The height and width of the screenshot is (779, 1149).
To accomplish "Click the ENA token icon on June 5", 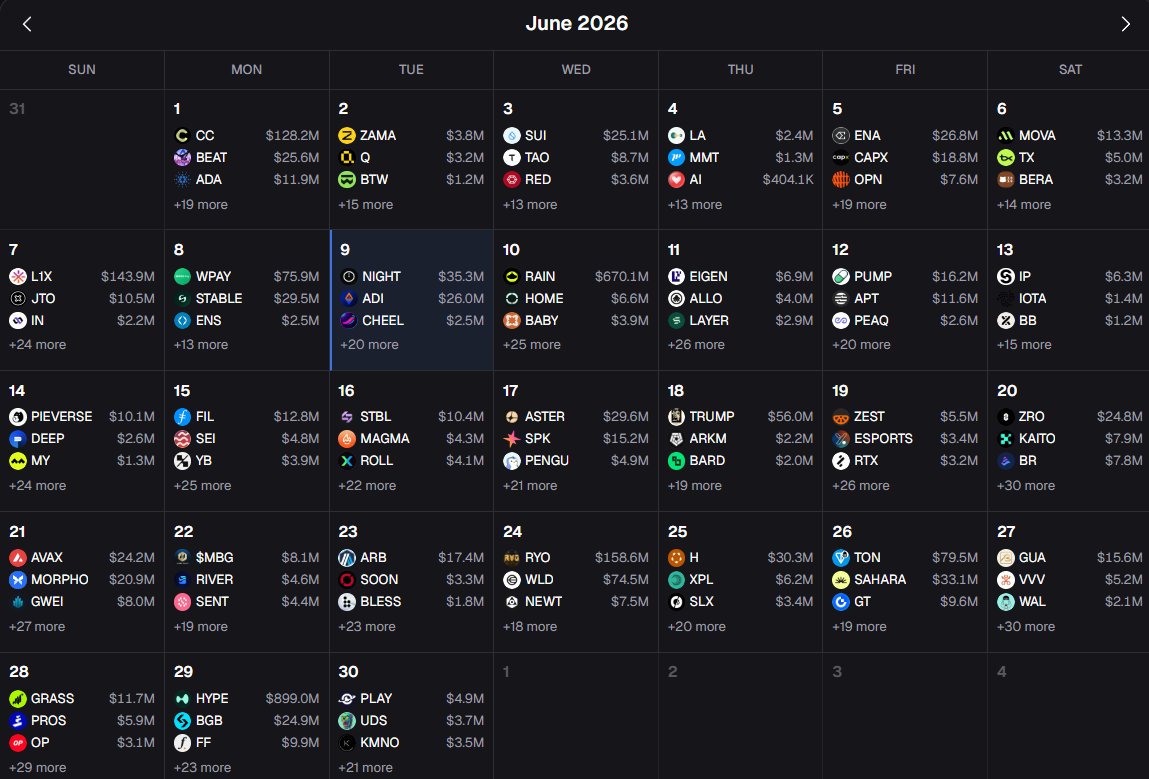I will (x=840, y=136).
